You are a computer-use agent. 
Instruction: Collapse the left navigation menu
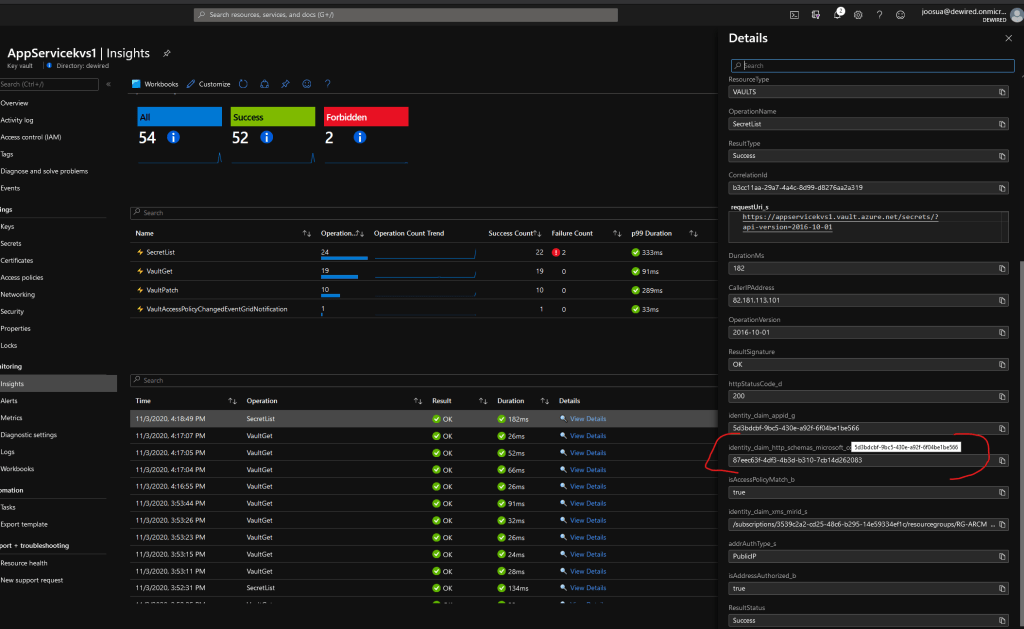click(x=108, y=84)
